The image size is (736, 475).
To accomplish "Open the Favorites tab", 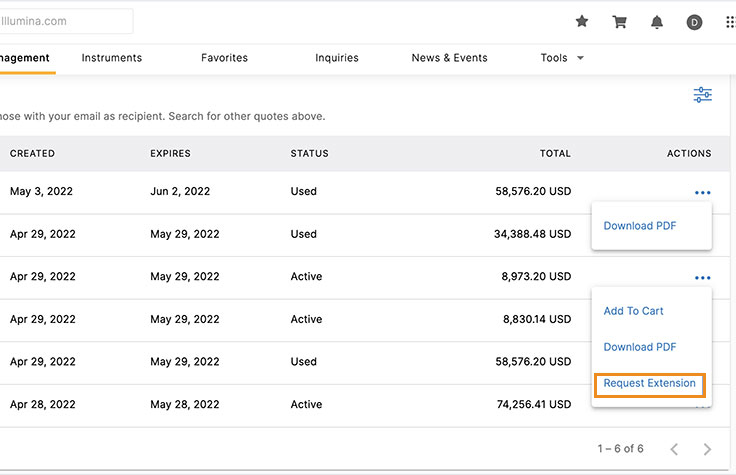I will pyautogui.click(x=224, y=58).
